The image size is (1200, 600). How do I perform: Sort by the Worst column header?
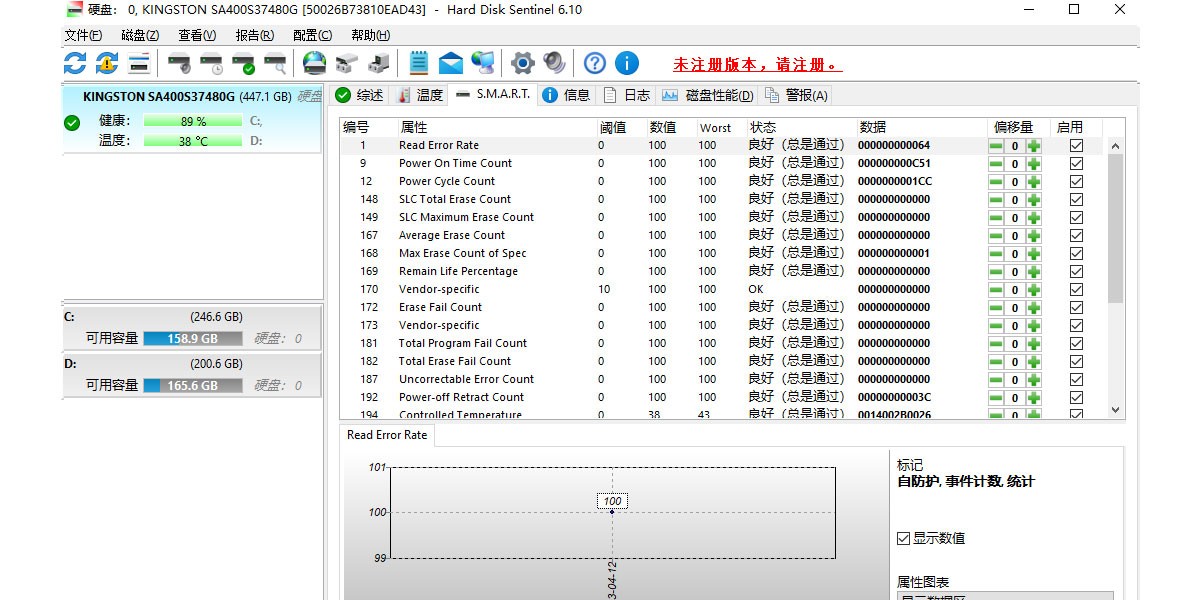[721, 127]
